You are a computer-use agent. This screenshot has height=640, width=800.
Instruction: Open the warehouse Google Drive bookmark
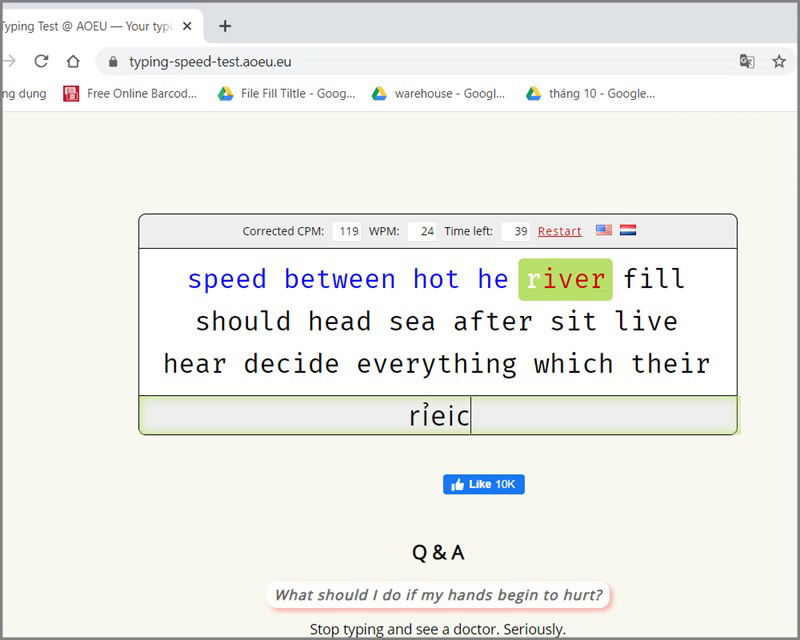(438, 93)
